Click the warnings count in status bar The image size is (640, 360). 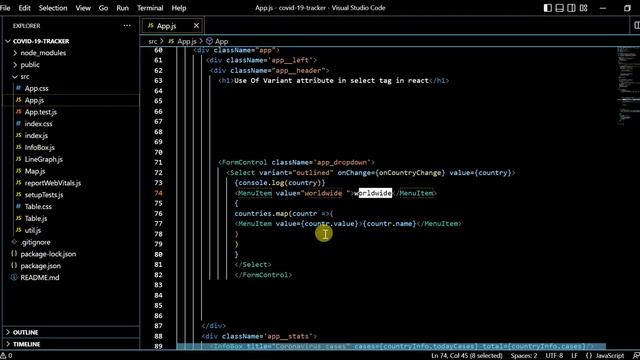6,356
